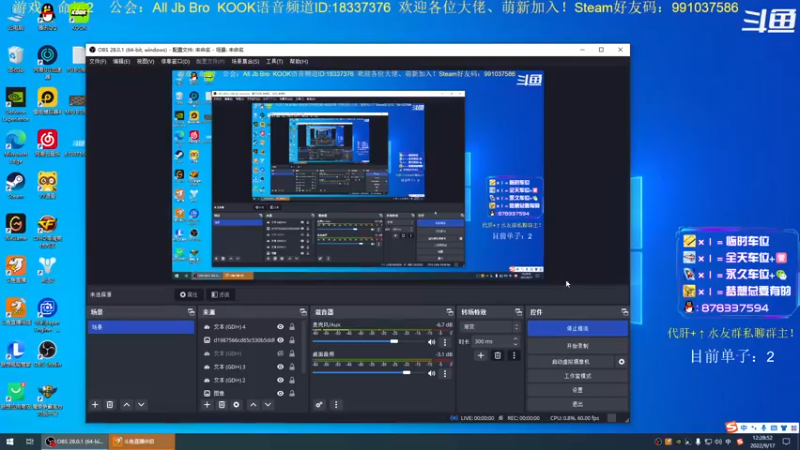Open the 桌面音频 three-dot options menu
The image size is (800, 450).
click(445, 373)
